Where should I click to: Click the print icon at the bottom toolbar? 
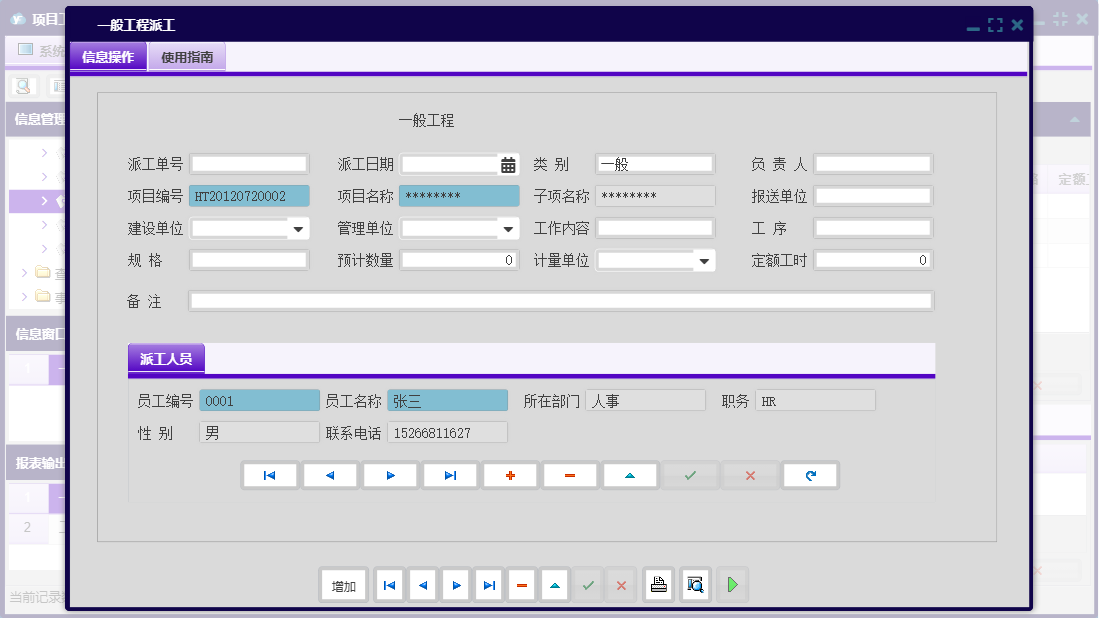[658, 585]
